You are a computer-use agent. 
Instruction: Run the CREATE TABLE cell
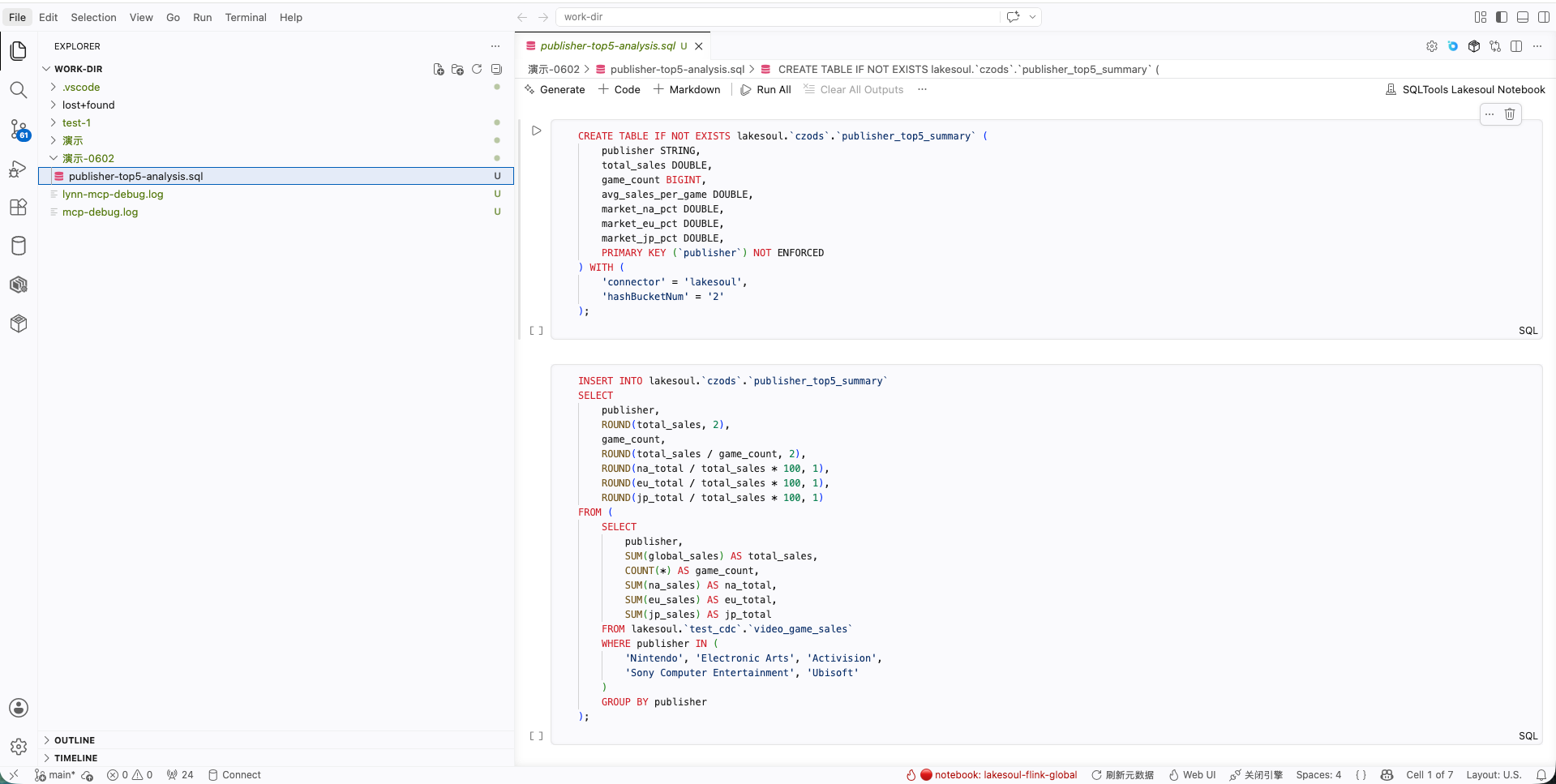click(x=536, y=131)
